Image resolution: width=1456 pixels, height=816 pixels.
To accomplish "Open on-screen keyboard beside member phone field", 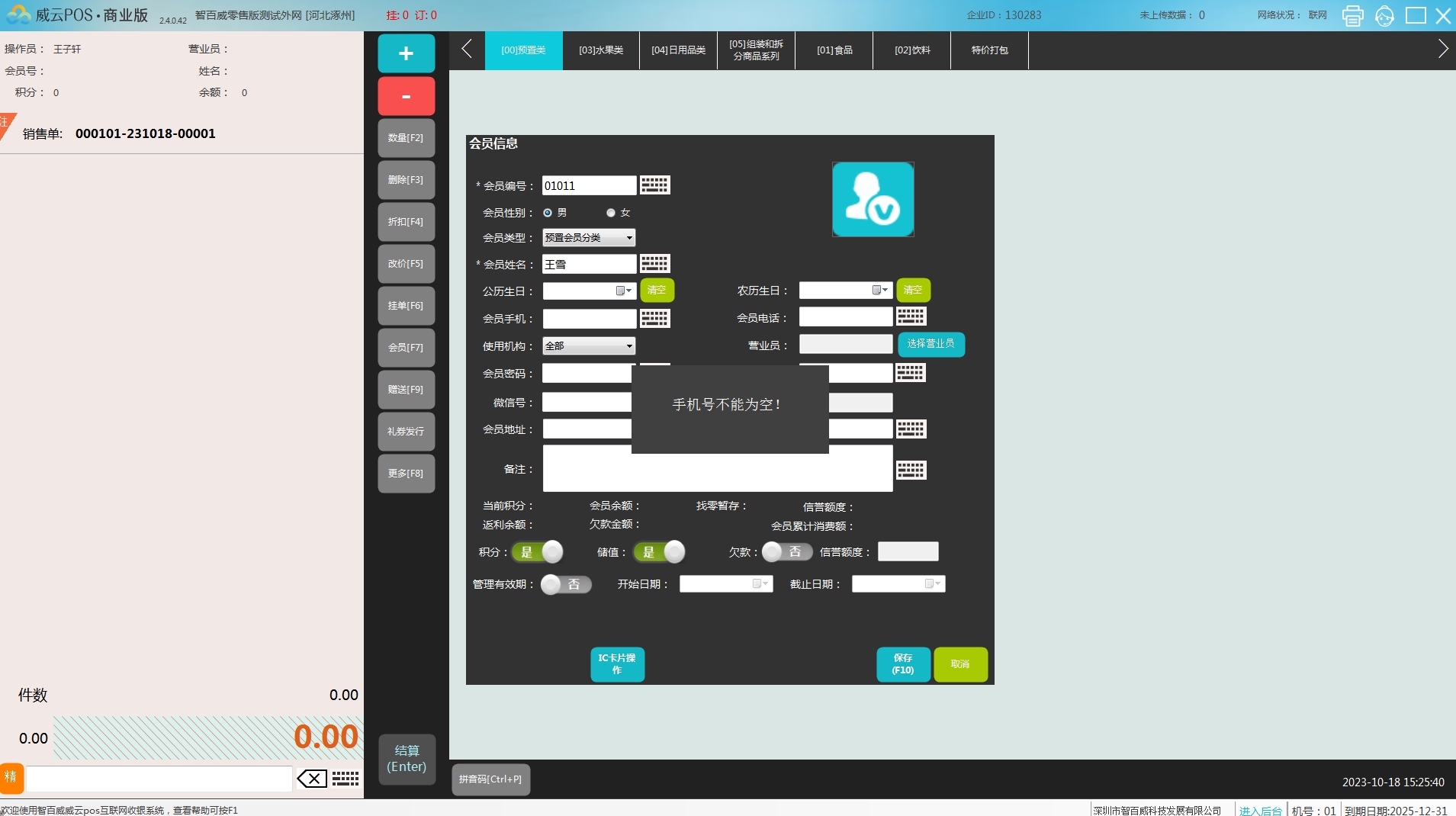I will pyautogui.click(x=654, y=319).
